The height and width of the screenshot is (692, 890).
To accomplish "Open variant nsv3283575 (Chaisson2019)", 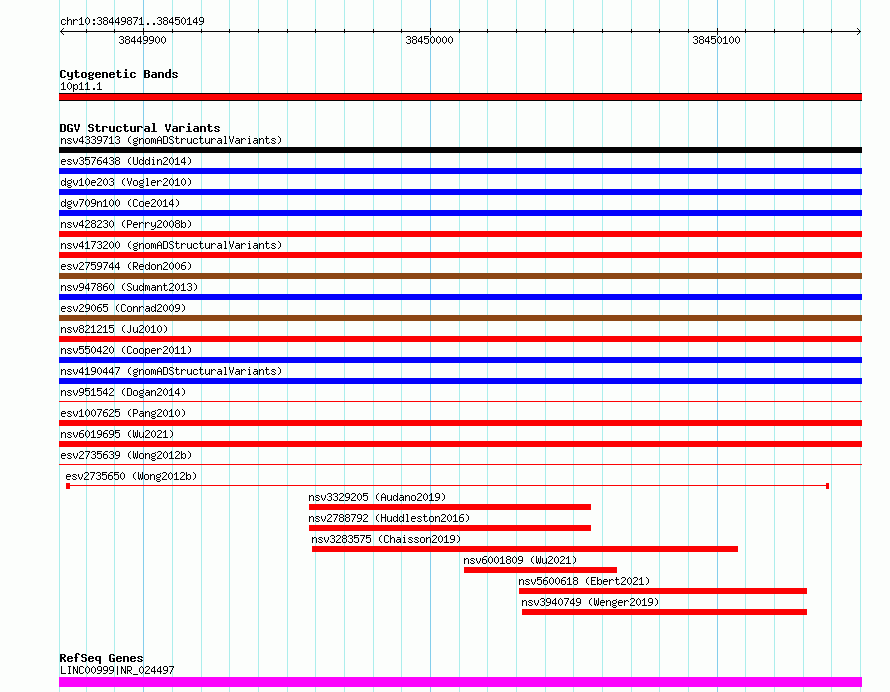I will click(386, 539).
